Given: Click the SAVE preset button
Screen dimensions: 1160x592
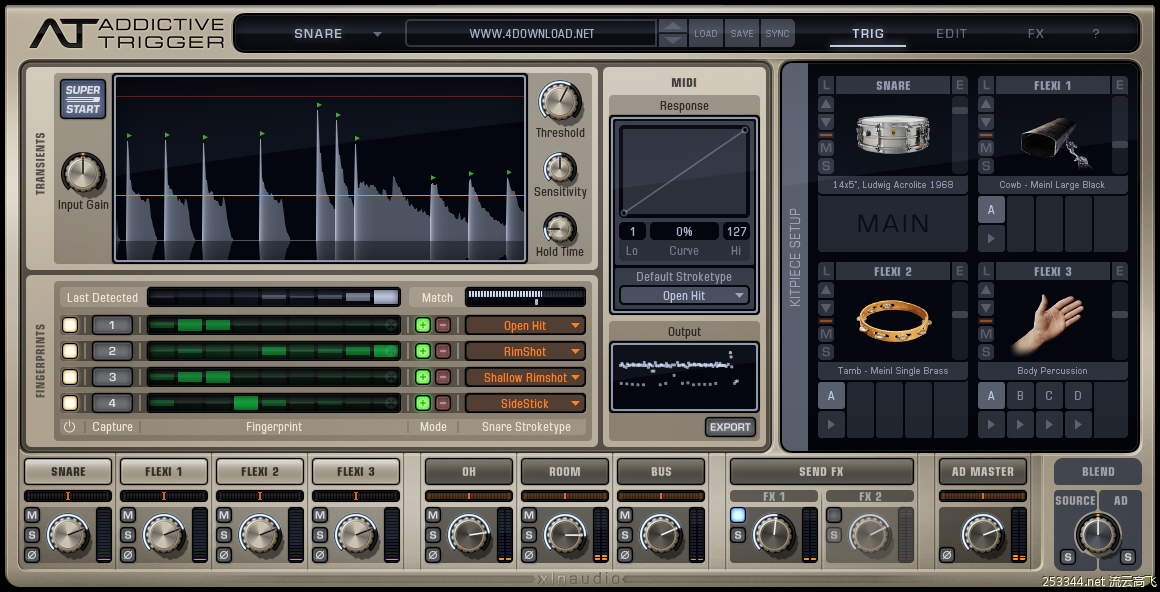Looking at the screenshot, I should 742,33.
